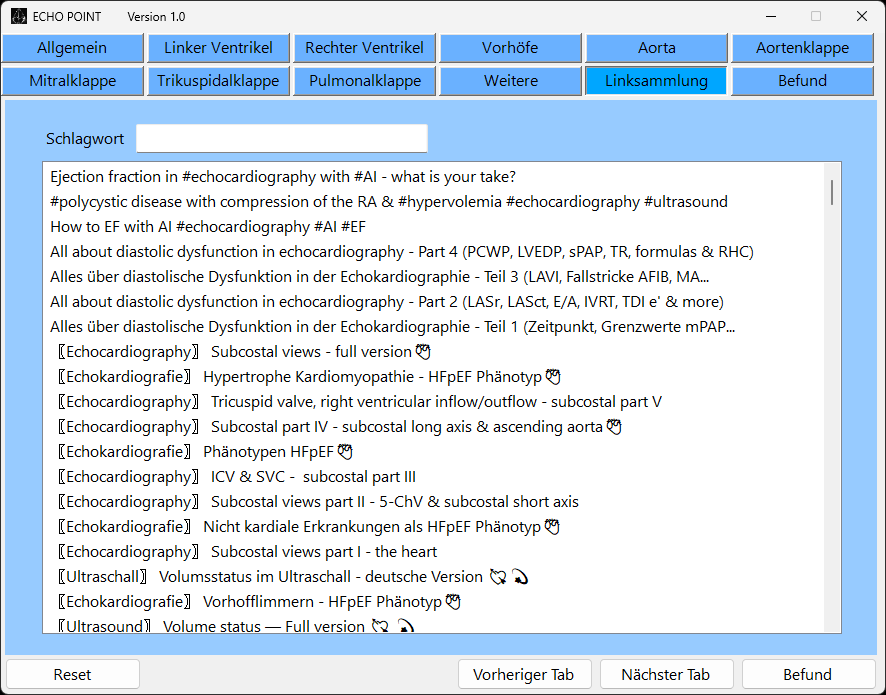This screenshot has height=695, width=886.
Task: Open the Trikuspidalklappe tab
Action: [x=218, y=81]
